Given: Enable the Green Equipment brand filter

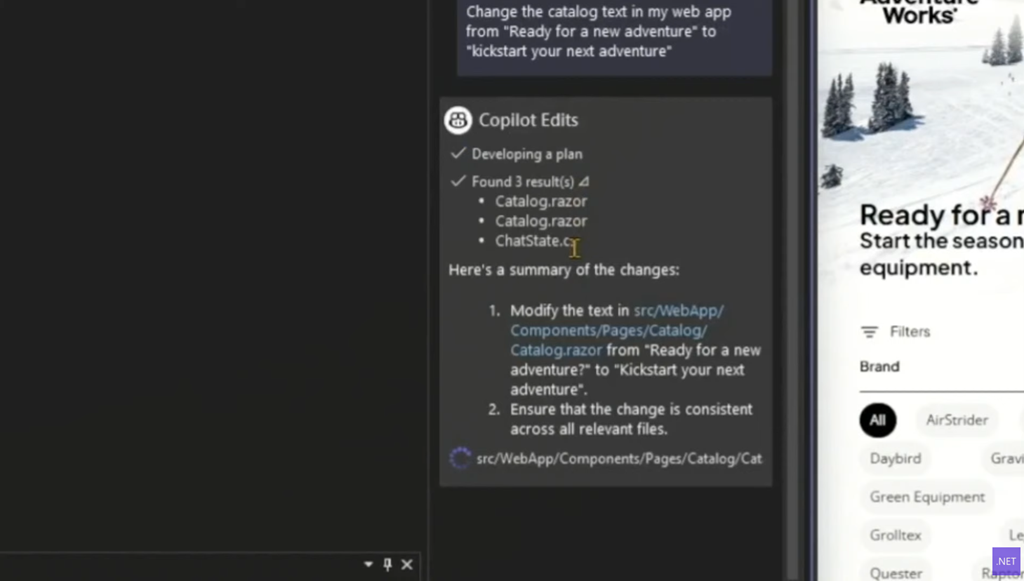Looking at the screenshot, I should tap(927, 497).
